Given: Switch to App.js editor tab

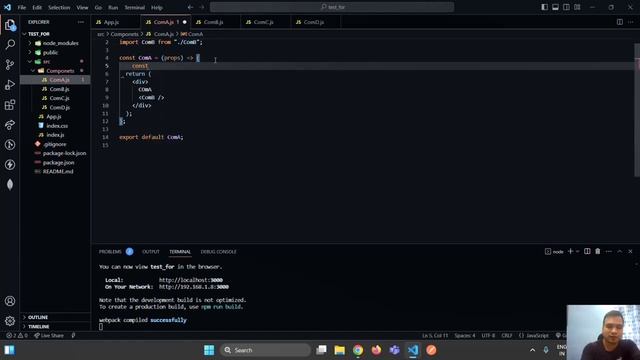Looking at the screenshot, I should point(116,22).
